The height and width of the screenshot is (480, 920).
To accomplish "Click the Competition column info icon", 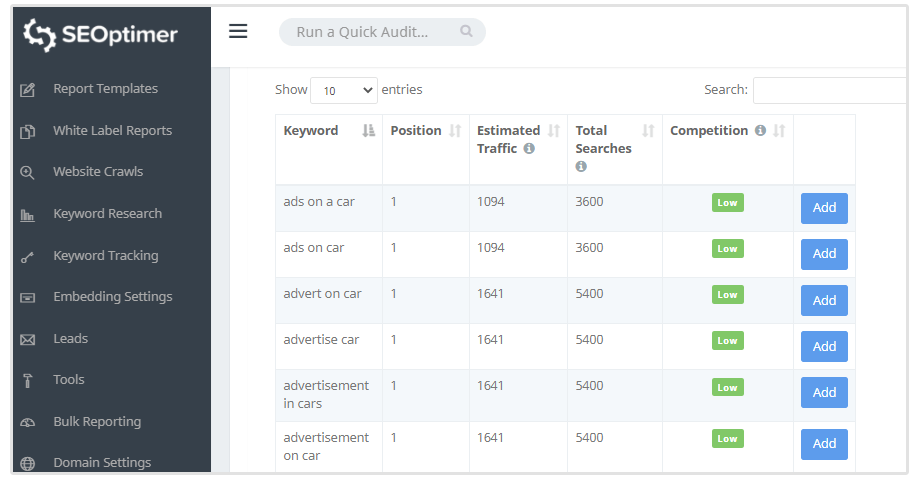I will 760,131.
